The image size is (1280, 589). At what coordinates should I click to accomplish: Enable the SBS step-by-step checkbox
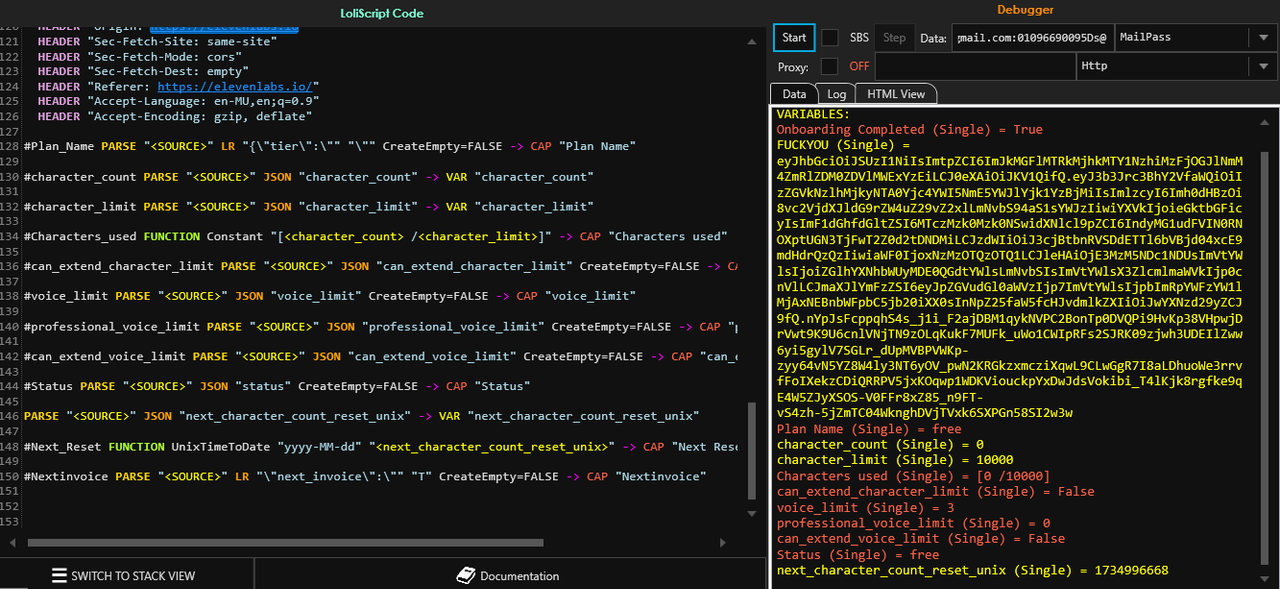tap(830, 38)
